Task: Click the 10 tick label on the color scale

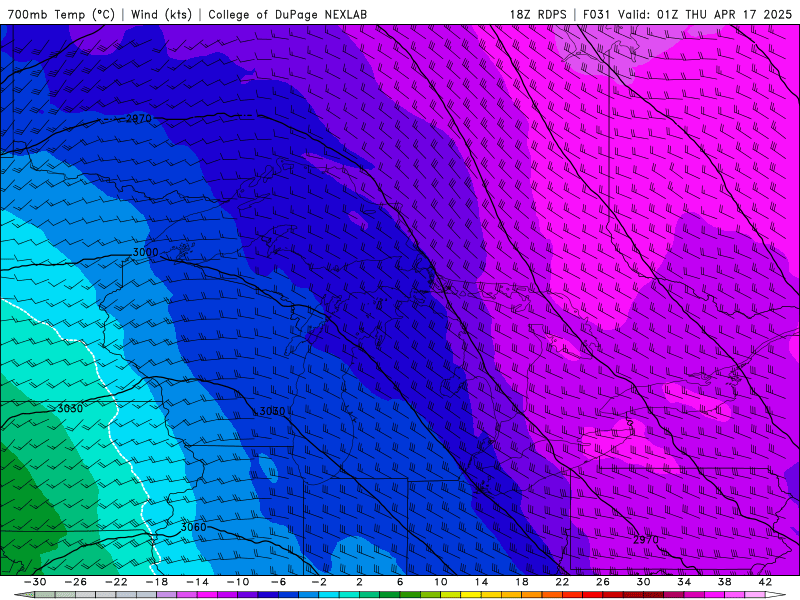Action: [441, 582]
